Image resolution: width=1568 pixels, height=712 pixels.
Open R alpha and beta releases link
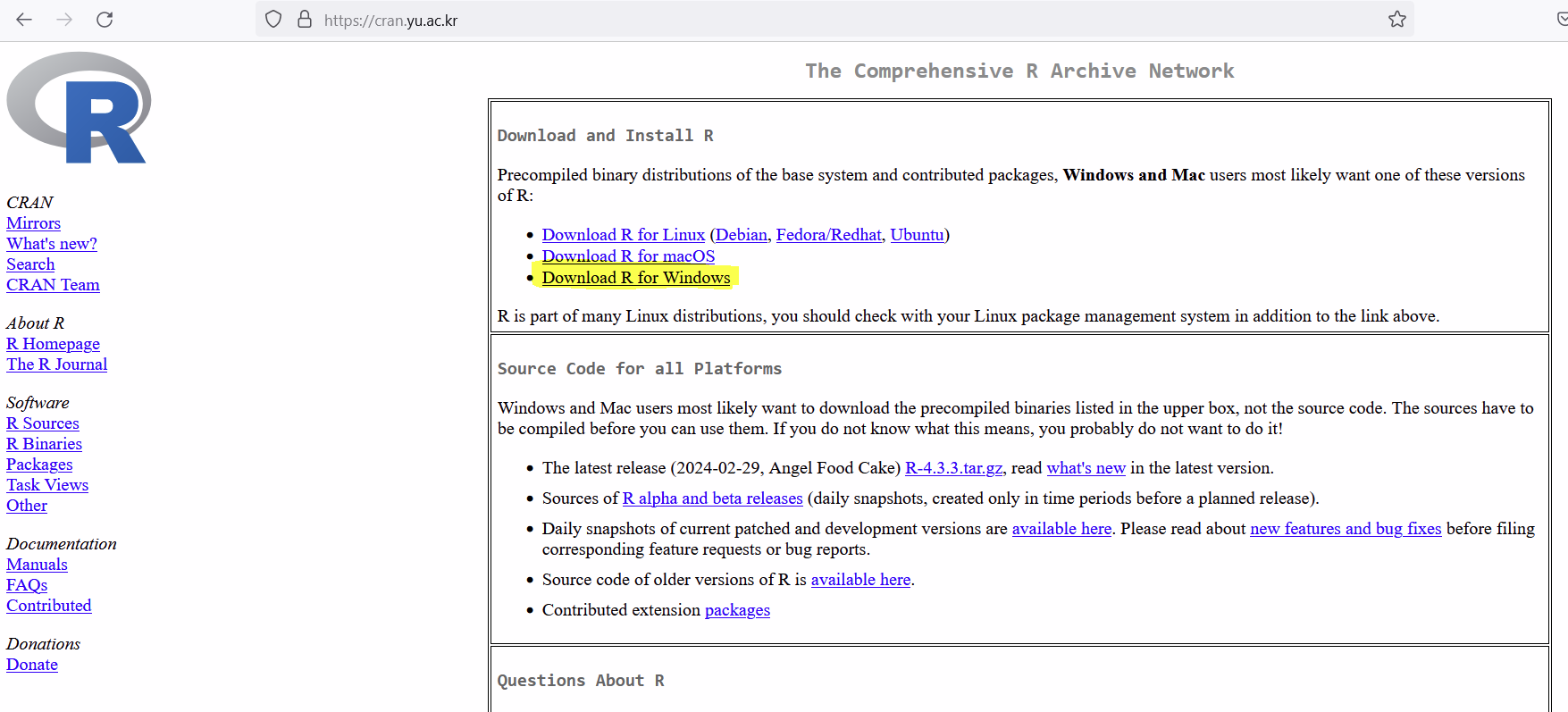[x=713, y=498]
